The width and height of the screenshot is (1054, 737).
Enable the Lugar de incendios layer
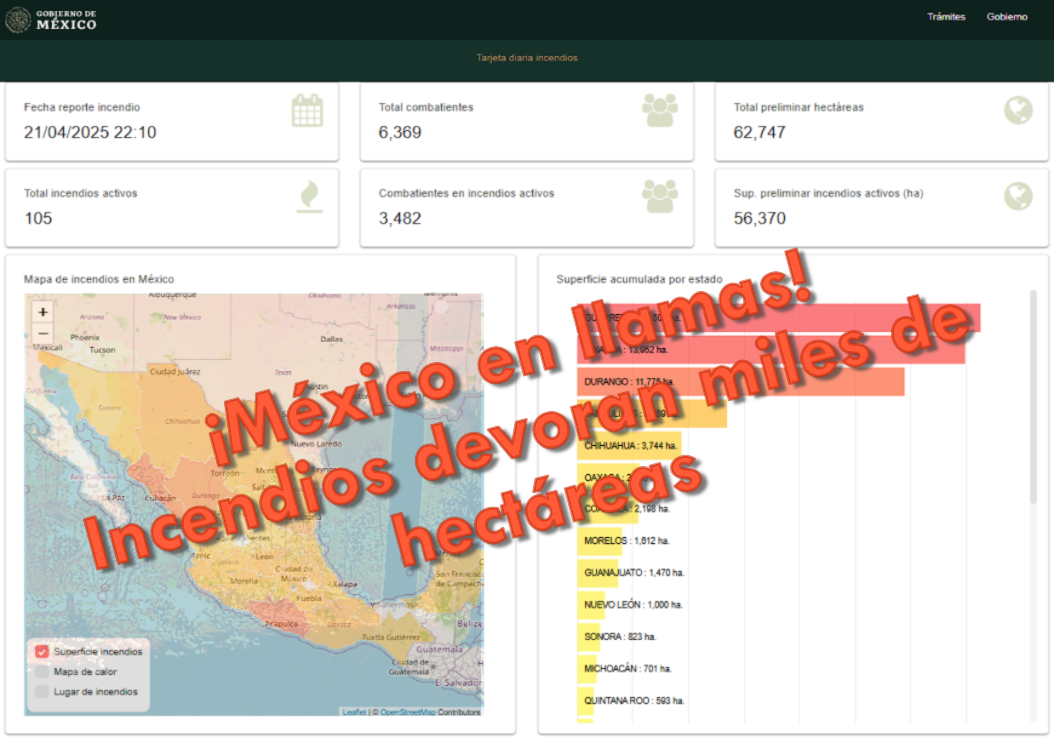[x=42, y=691]
